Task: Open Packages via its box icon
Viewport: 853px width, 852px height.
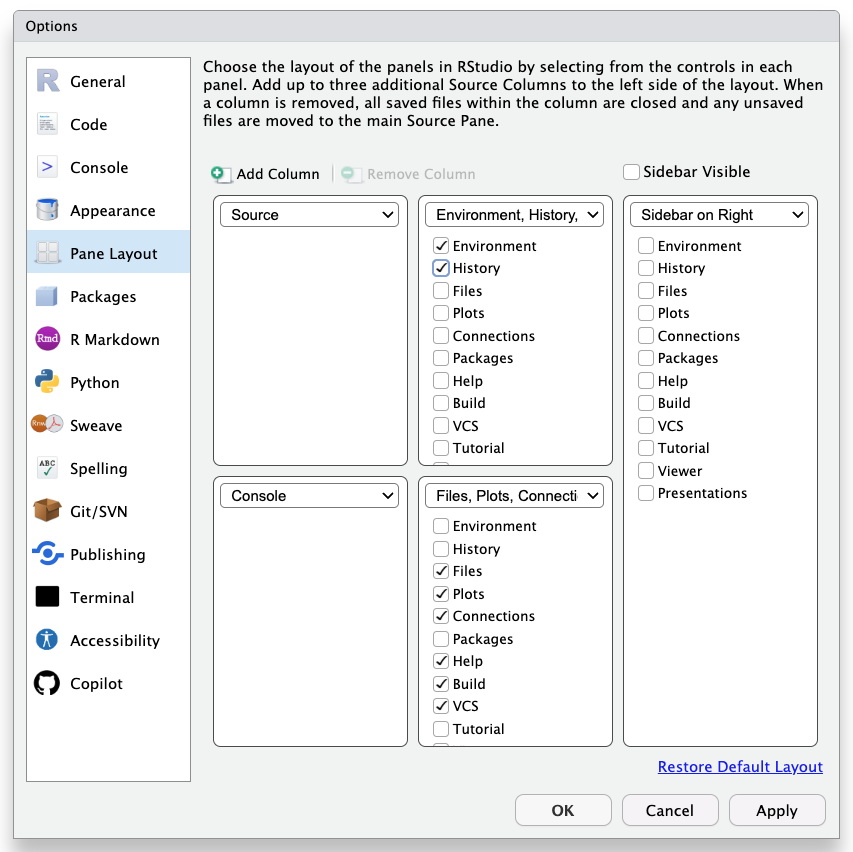Action: (47, 296)
